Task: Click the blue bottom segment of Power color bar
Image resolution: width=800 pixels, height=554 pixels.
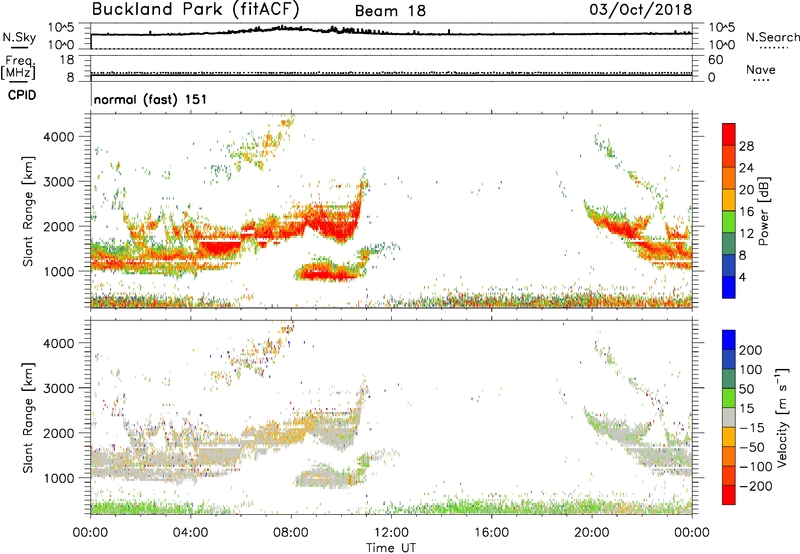Action: (729, 287)
